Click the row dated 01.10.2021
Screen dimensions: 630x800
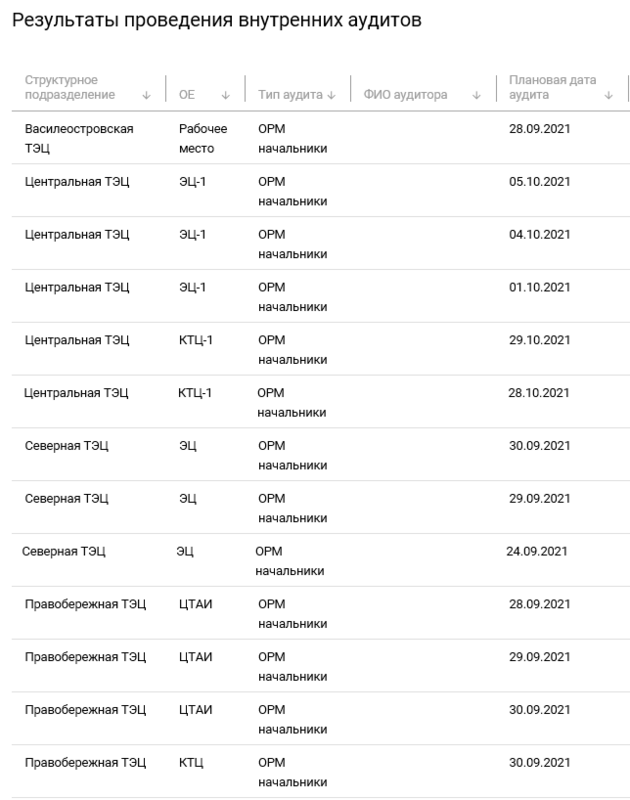pyautogui.click(x=321, y=296)
